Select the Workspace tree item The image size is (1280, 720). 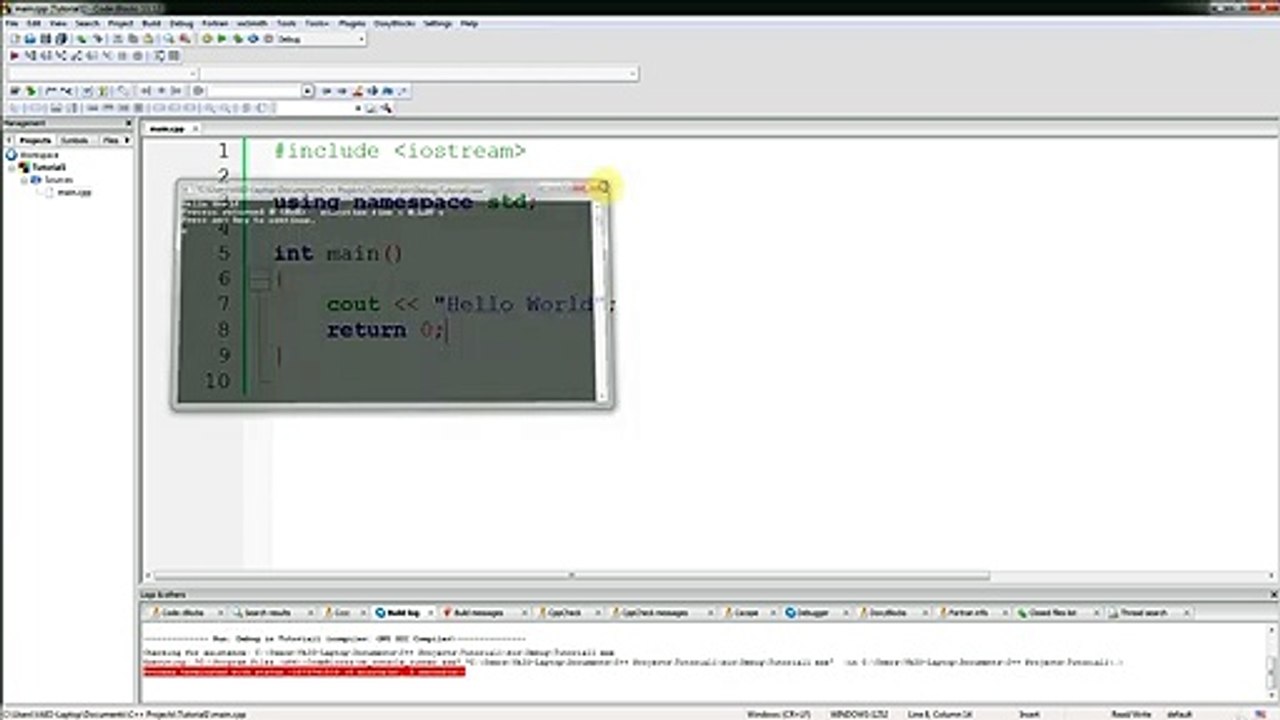[39, 155]
